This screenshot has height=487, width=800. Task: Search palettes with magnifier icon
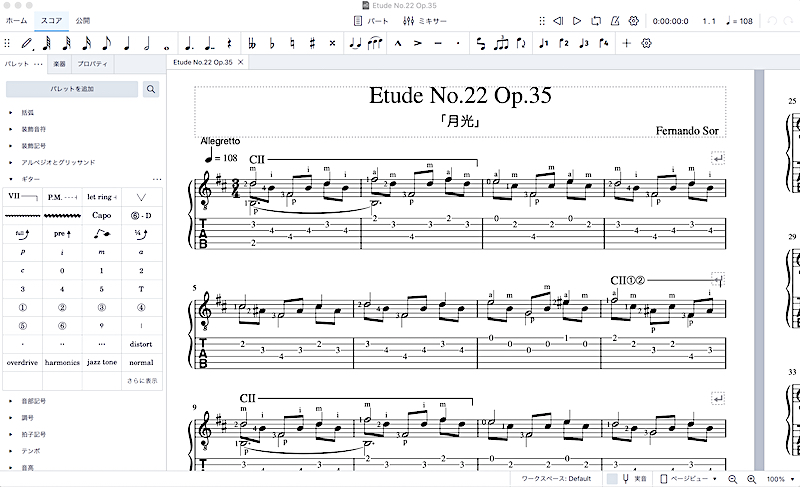[151, 89]
